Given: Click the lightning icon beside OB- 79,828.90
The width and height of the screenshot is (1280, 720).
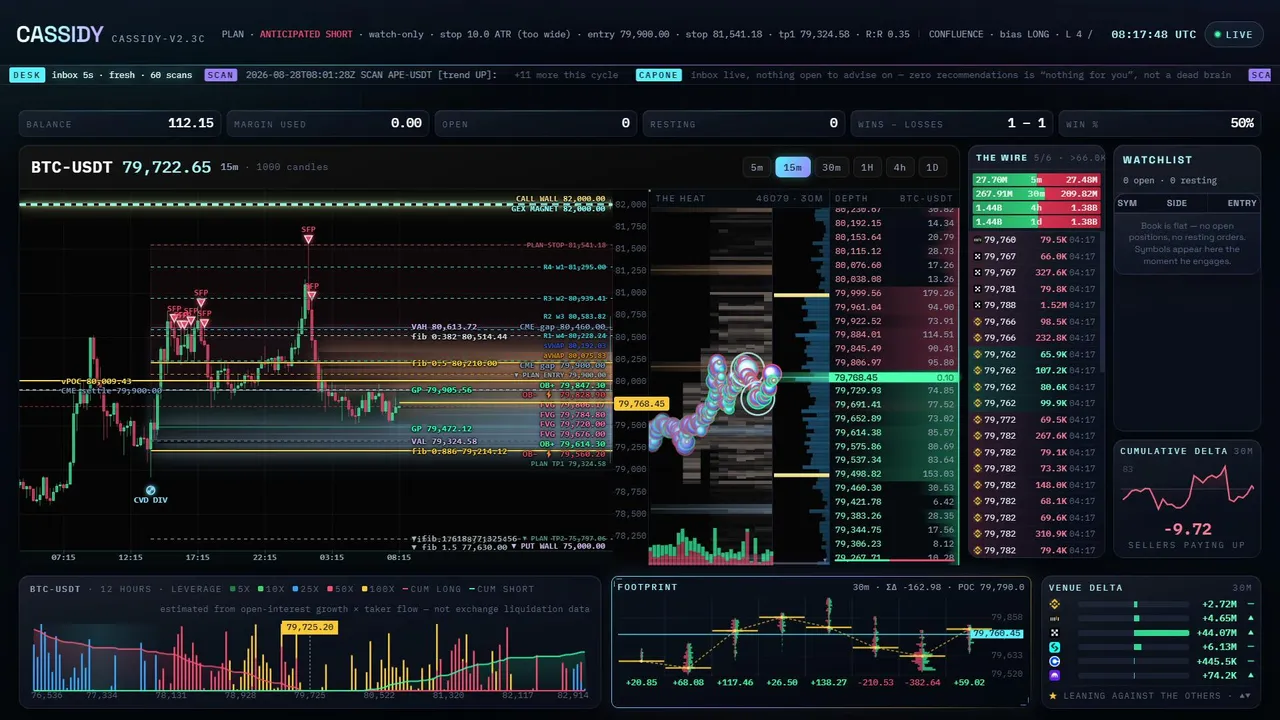Looking at the screenshot, I should click(549, 395).
